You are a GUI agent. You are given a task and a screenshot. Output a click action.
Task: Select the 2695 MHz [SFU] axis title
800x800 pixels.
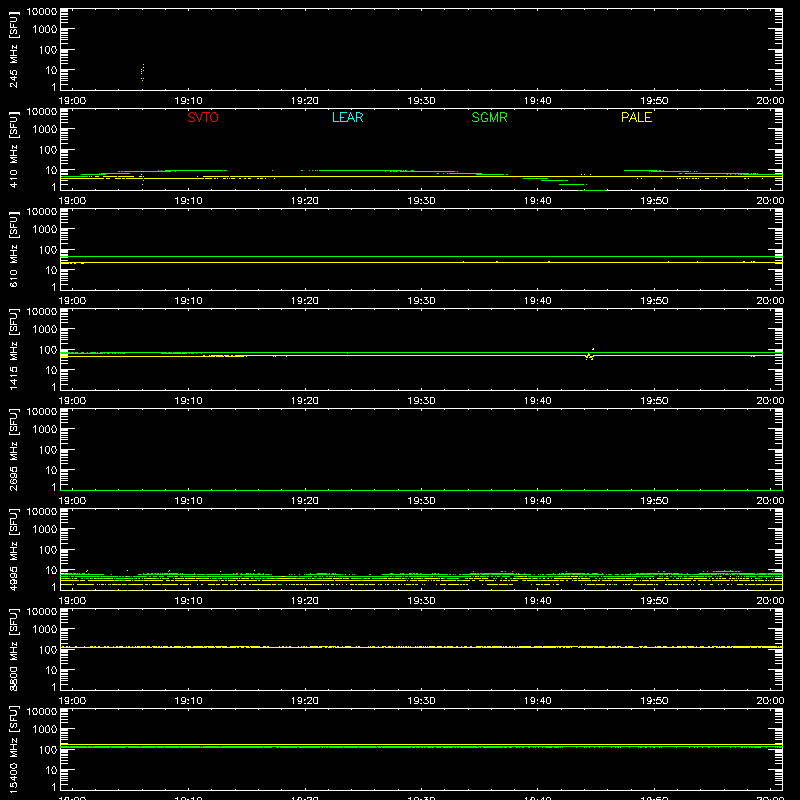click(x=13, y=450)
